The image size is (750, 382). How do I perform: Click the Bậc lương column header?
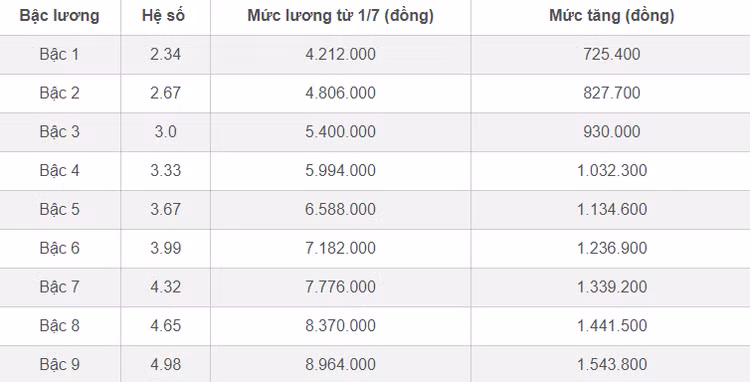pos(59,16)
